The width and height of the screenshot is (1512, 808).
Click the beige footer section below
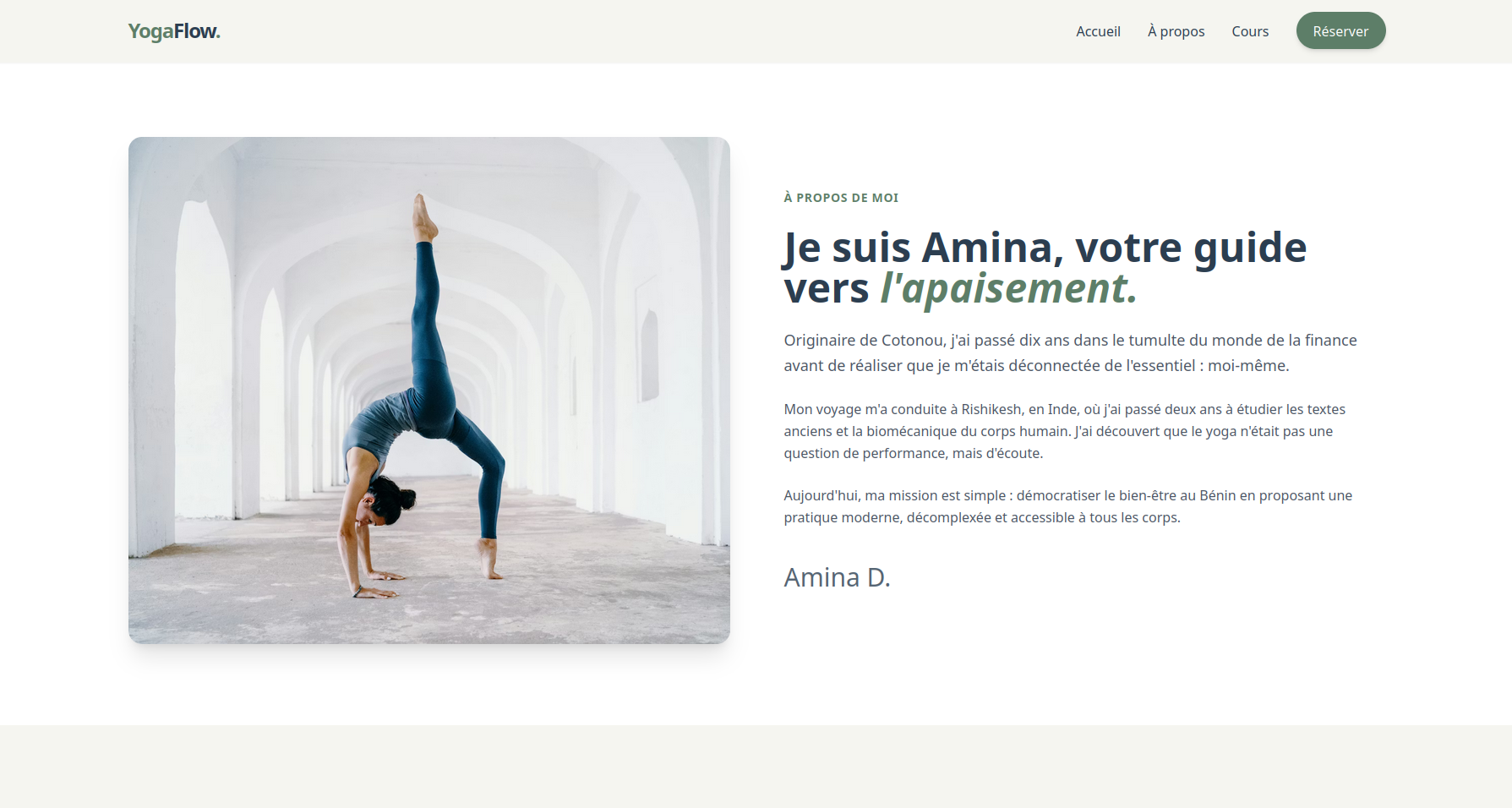coord(756,767)
